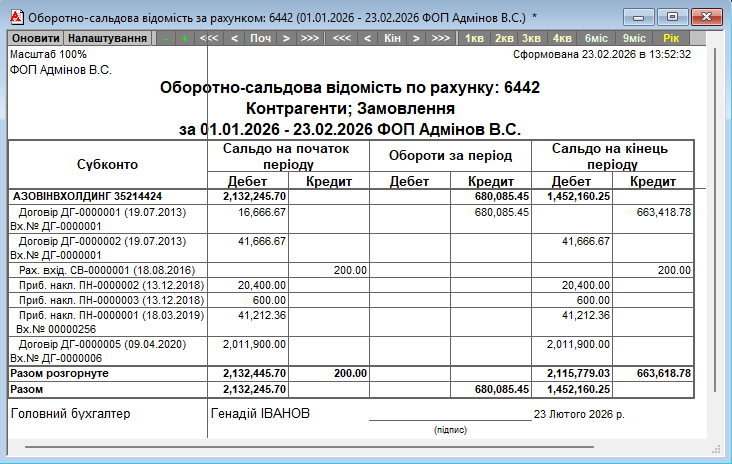Image resolution: width=732 pixels, height=464 pixels.
Task: Click the Поч start-date button
Action: click(260, 38)
